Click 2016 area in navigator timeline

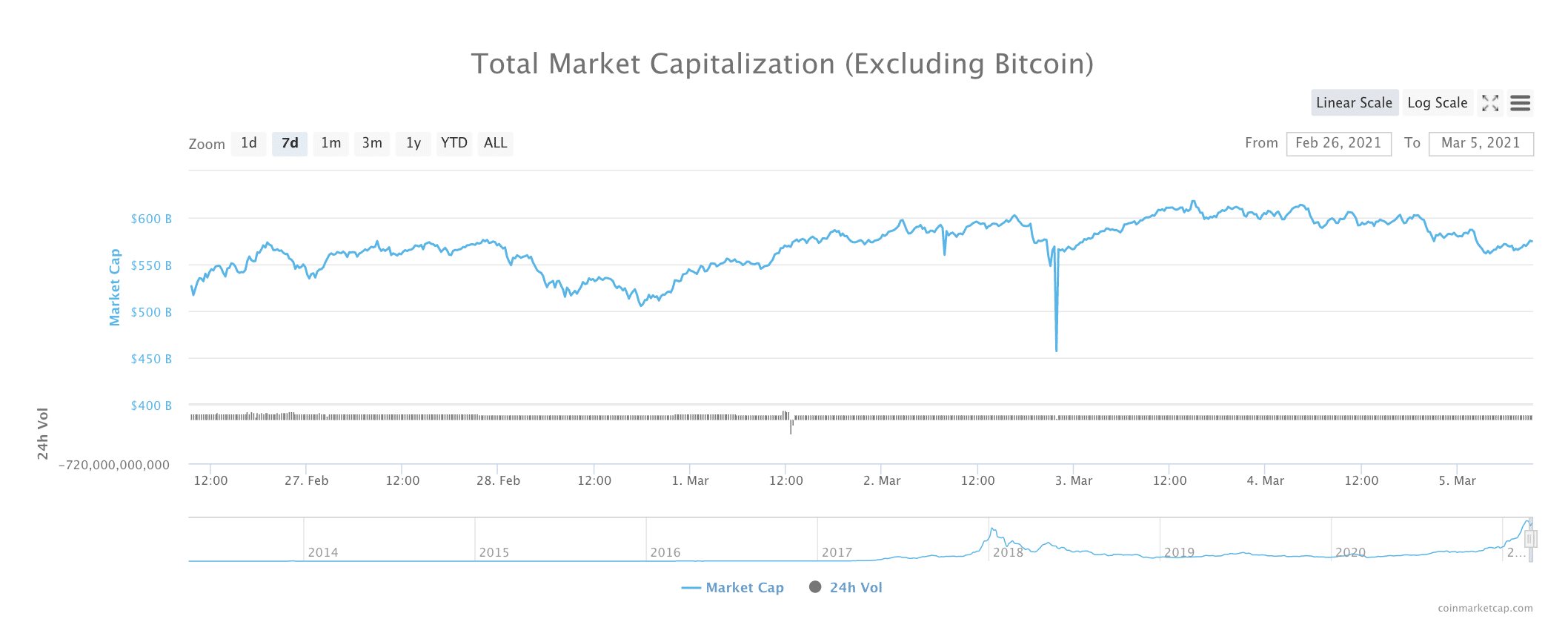665,552
